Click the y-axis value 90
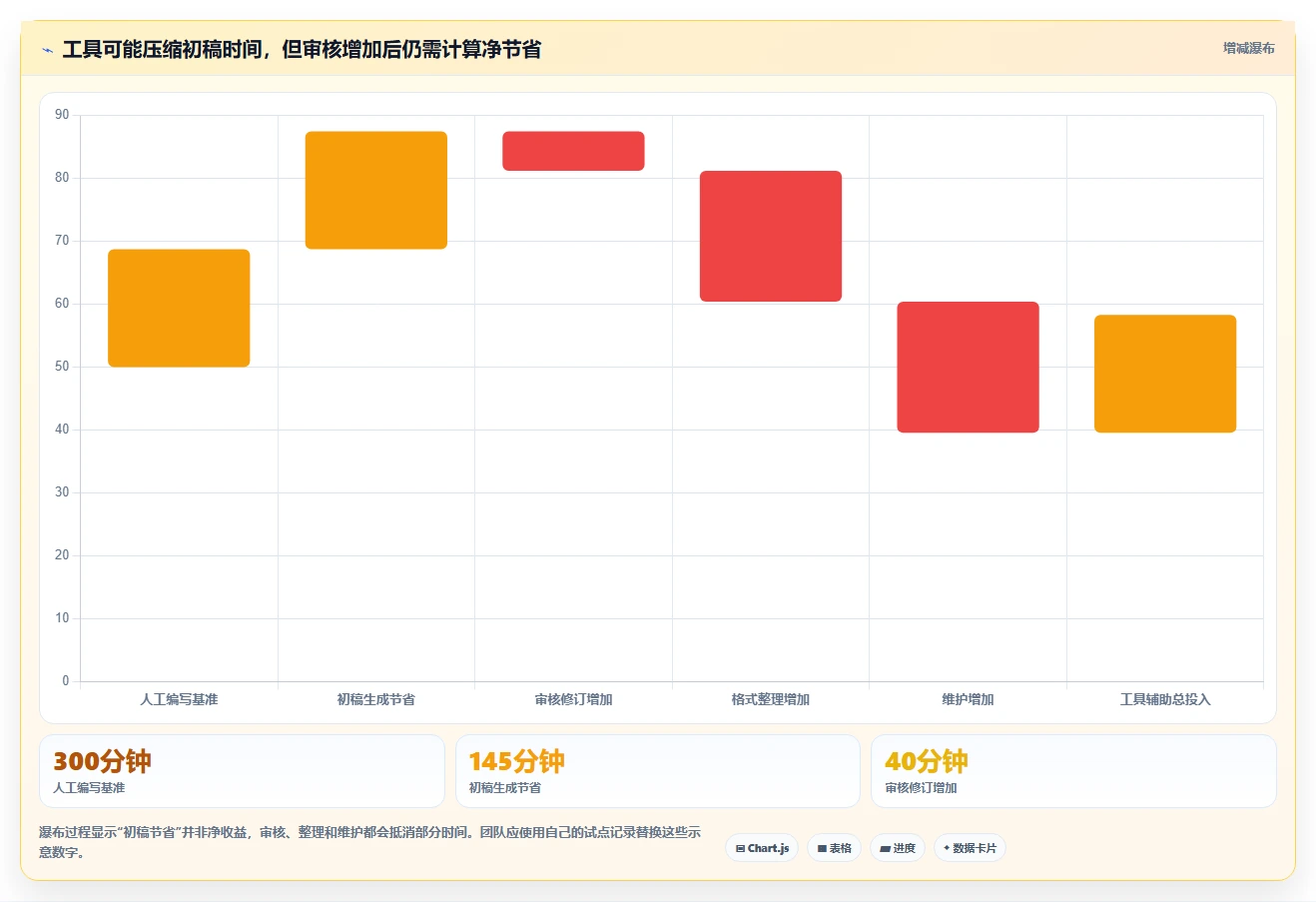Image resolution: width=1316 pixels, height=902 pixels. click(x=62, y=115)
